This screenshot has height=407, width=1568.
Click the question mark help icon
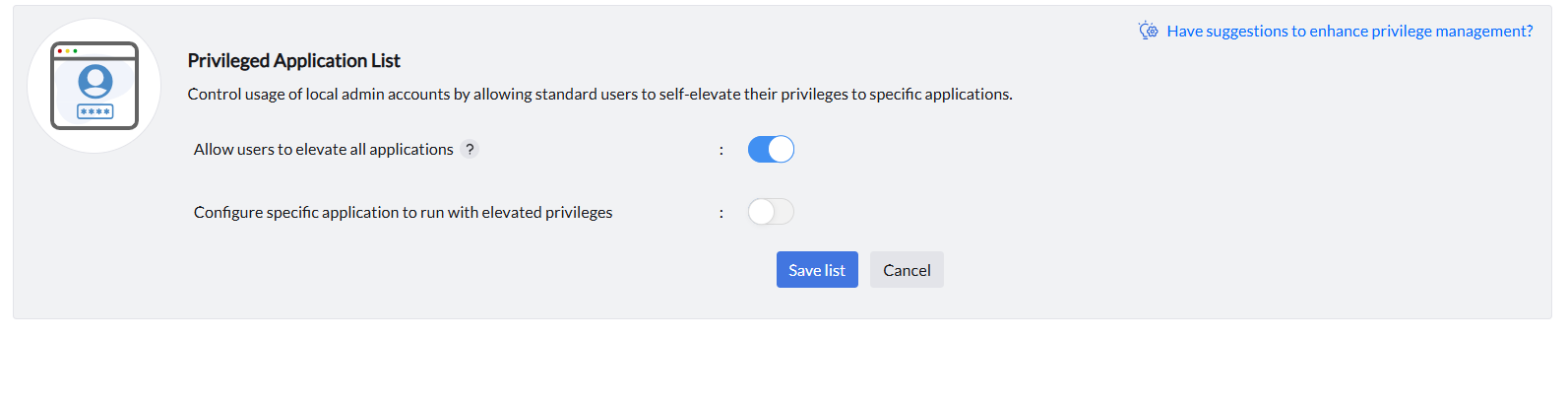coord(470,150)
